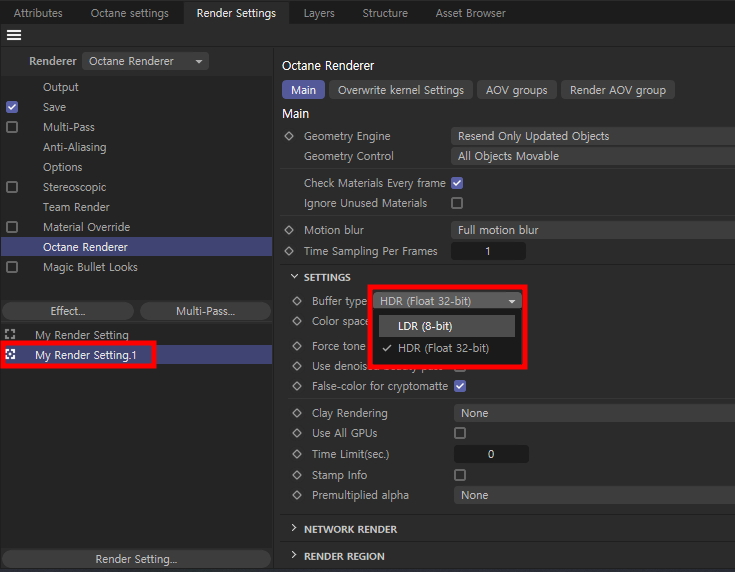The width and height of the screenshot is (735, 572).
Task: Open the Render AOV group tab
Action: pyautogui.click(x=617, y=90)
